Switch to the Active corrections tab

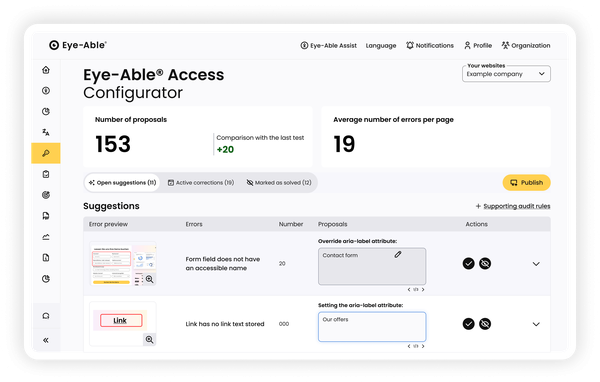point(201,183)
